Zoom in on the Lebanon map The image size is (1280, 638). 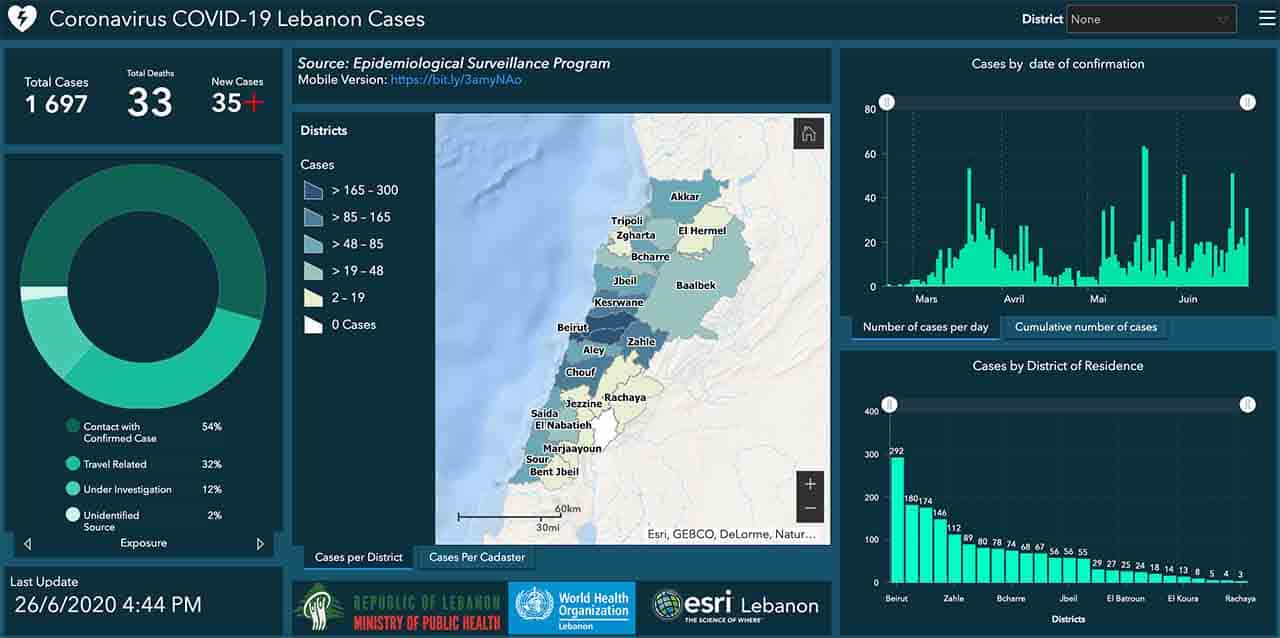tap(810, 484)
